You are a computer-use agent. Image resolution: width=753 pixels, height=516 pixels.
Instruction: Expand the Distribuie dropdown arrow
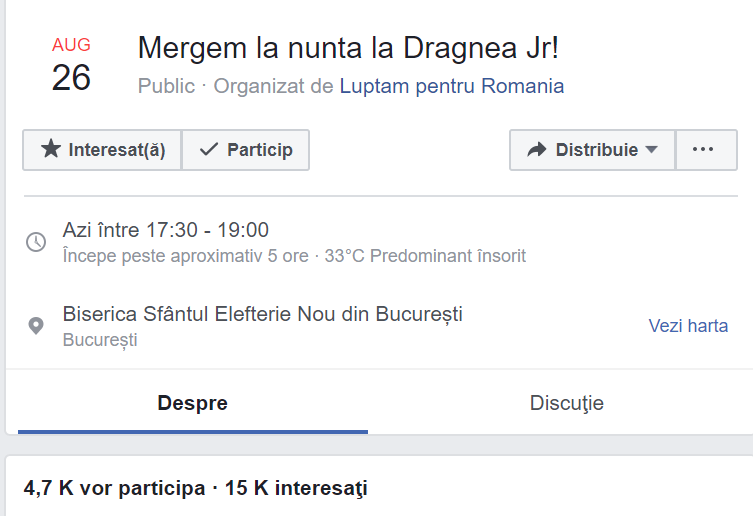pyautogui.click(x=652, y=150)
